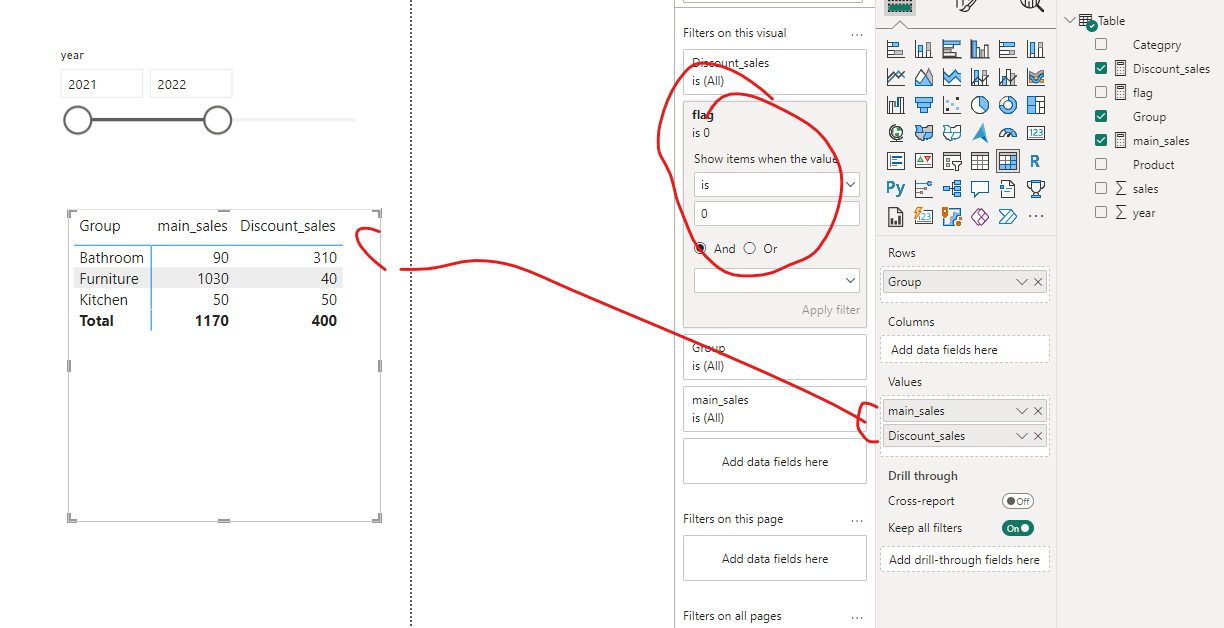Insert a Card 123 visual
The image size is (1224, 628).
[1036, 133]
